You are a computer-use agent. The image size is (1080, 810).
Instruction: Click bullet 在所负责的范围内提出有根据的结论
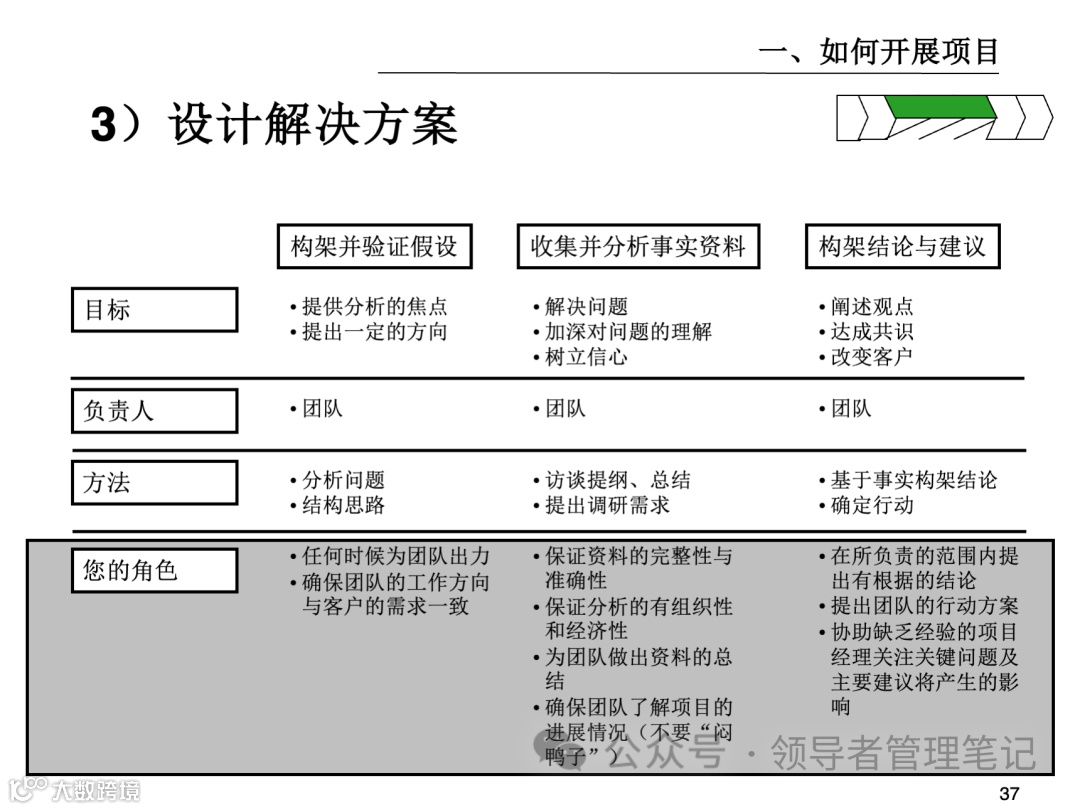point(919,568)
